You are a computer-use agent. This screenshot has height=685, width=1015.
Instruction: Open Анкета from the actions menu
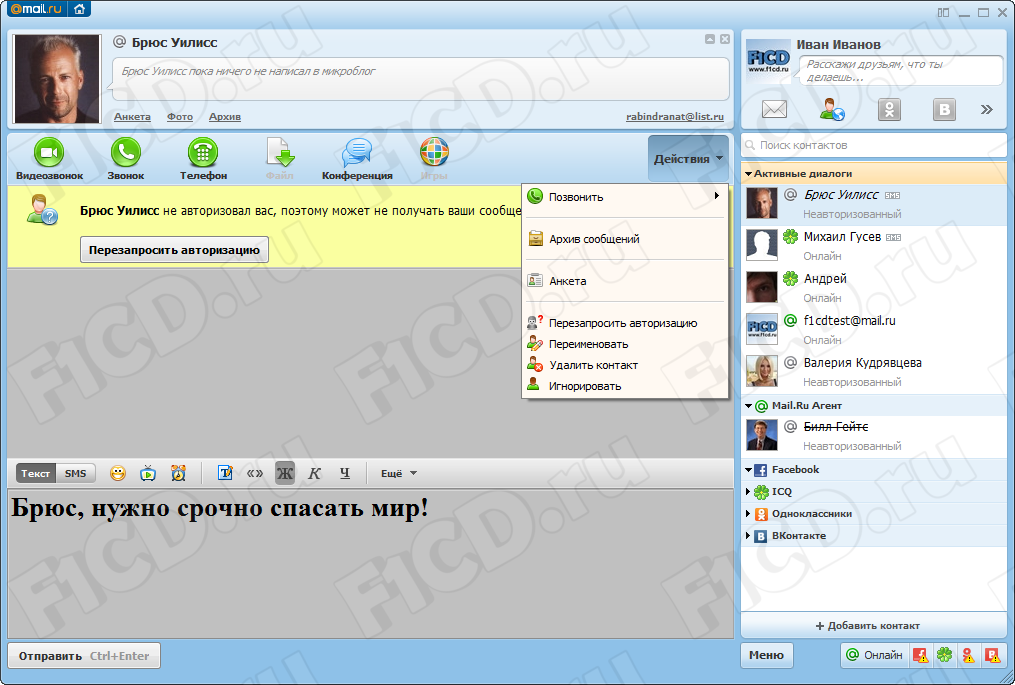tap(625, 281)
